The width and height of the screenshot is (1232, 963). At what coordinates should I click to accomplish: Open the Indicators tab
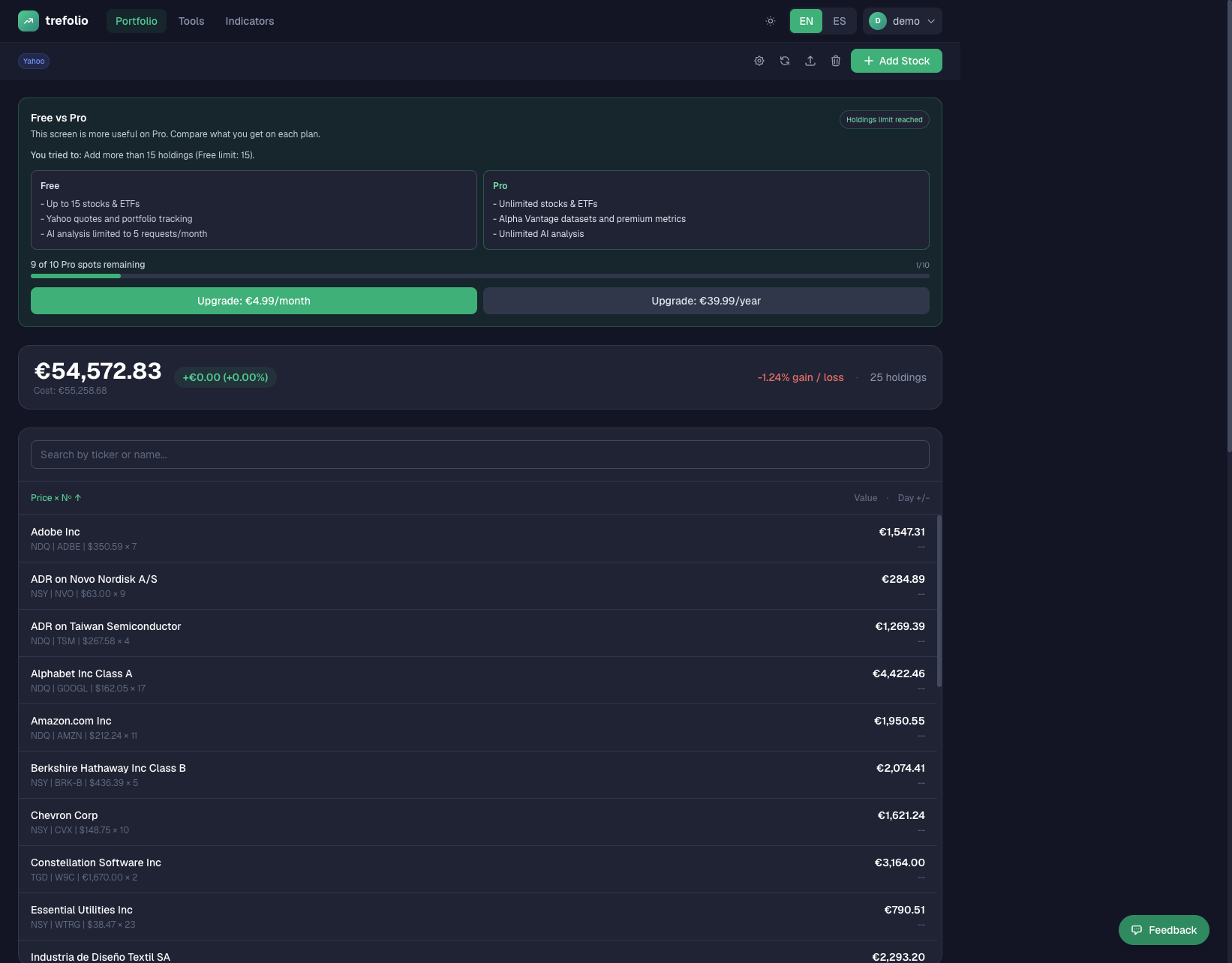point(249,21)
